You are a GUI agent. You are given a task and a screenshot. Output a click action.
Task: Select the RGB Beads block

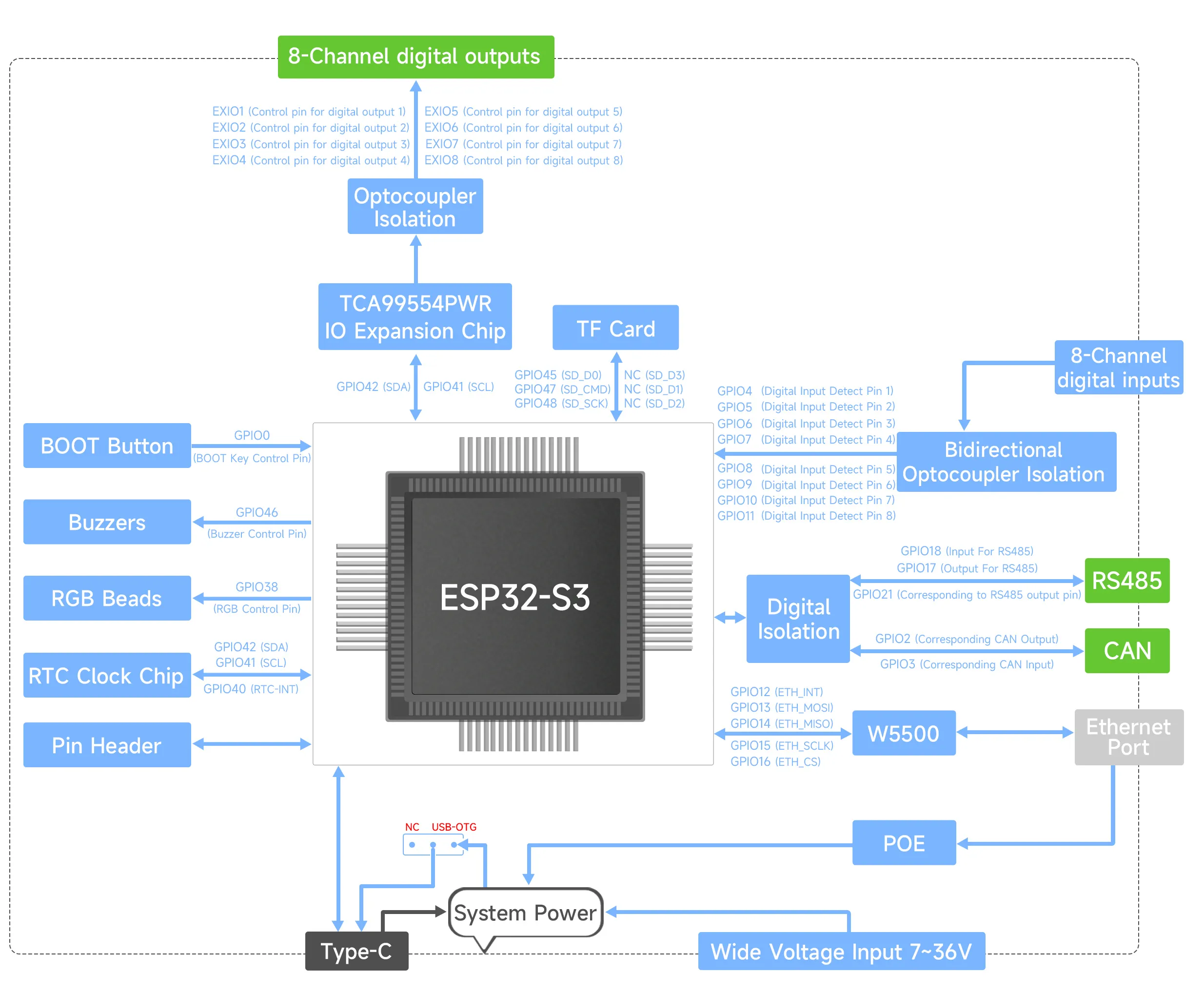[x=107, y=598]
